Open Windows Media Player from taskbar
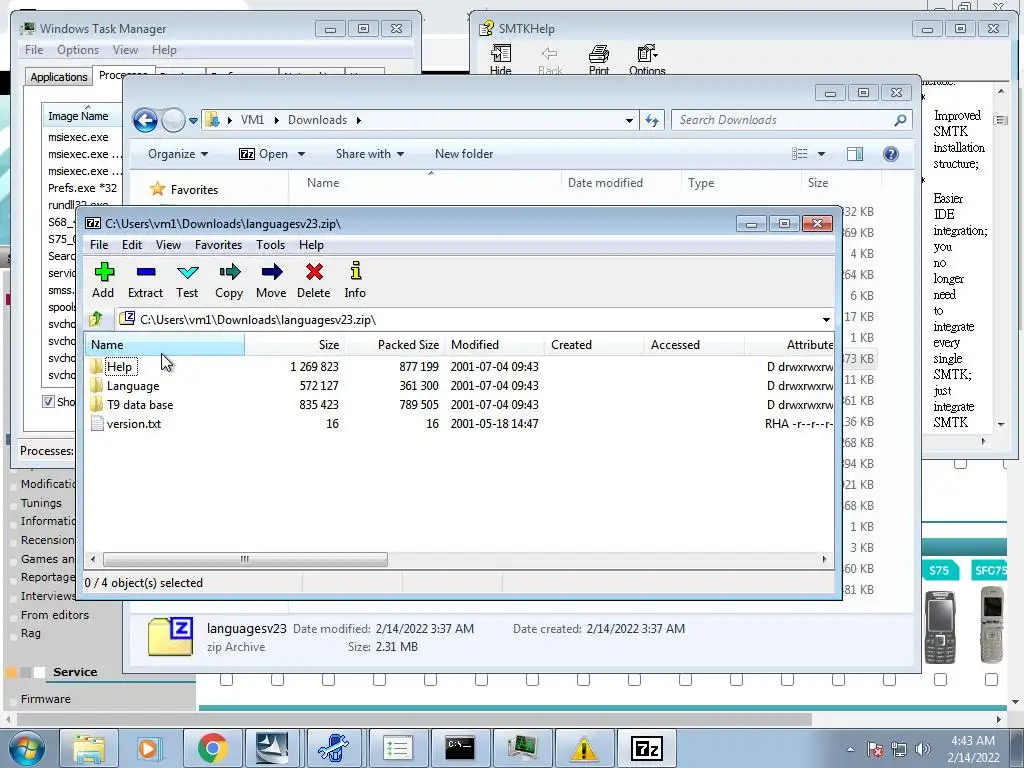The width and height of the screenshot is (1024, 768). (150, 748)
